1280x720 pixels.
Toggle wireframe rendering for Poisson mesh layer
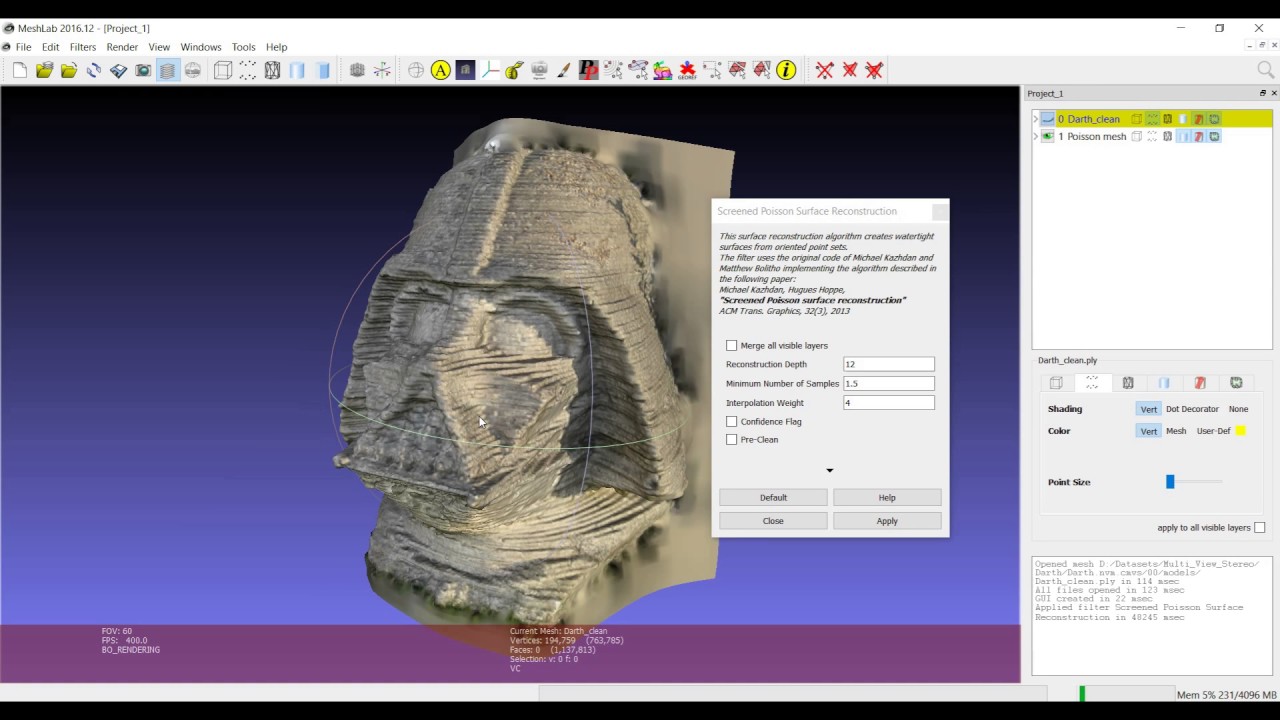coord(1167,136)
